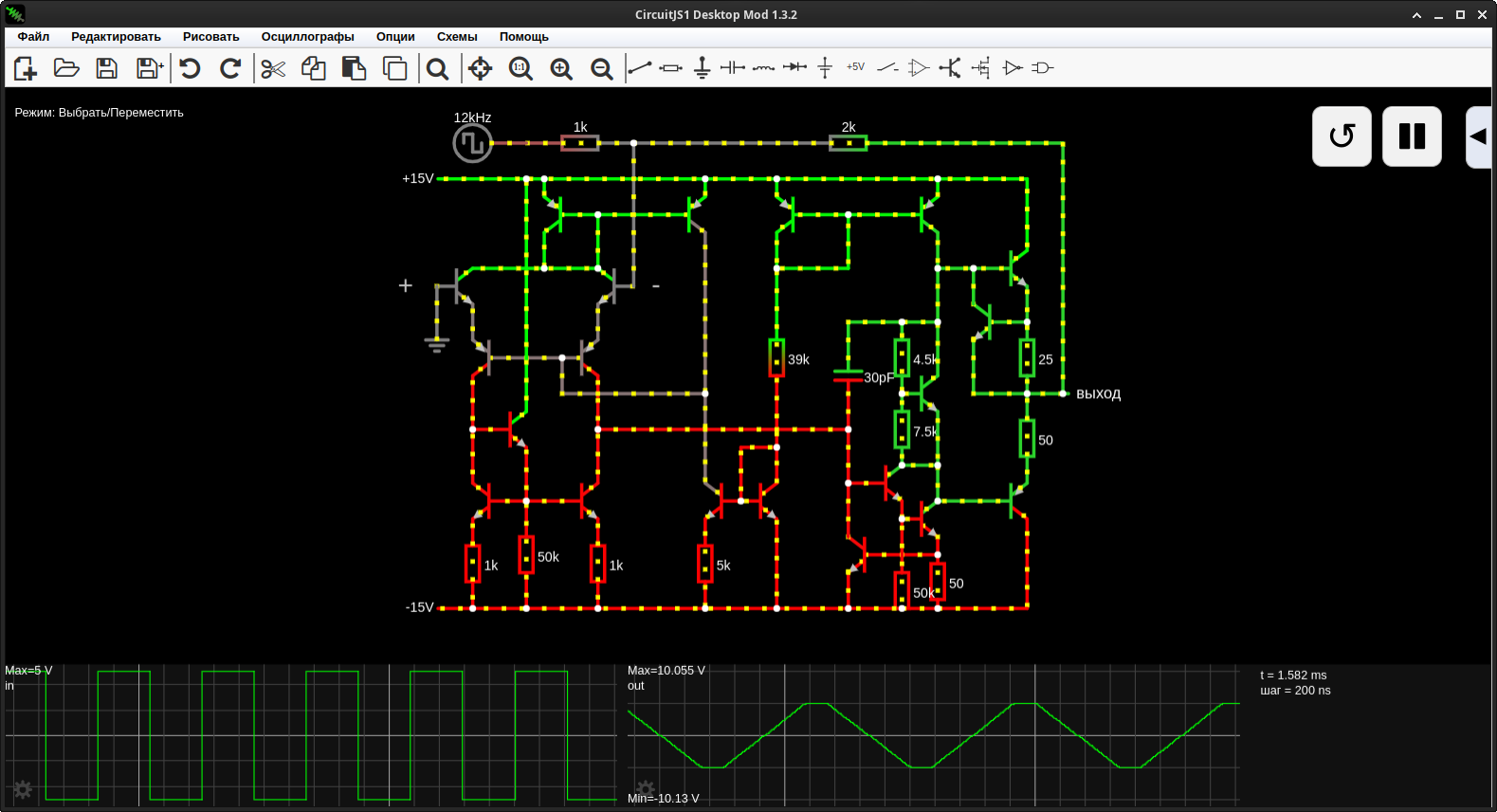Click the -15V supply label
Viewport: 1497px width, 812px height.
click(x=419, y=607)
